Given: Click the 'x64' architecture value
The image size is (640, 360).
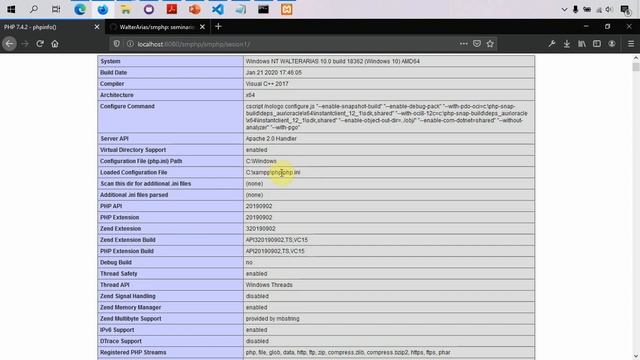Looking at the screenshot, I should pos(250,95).
